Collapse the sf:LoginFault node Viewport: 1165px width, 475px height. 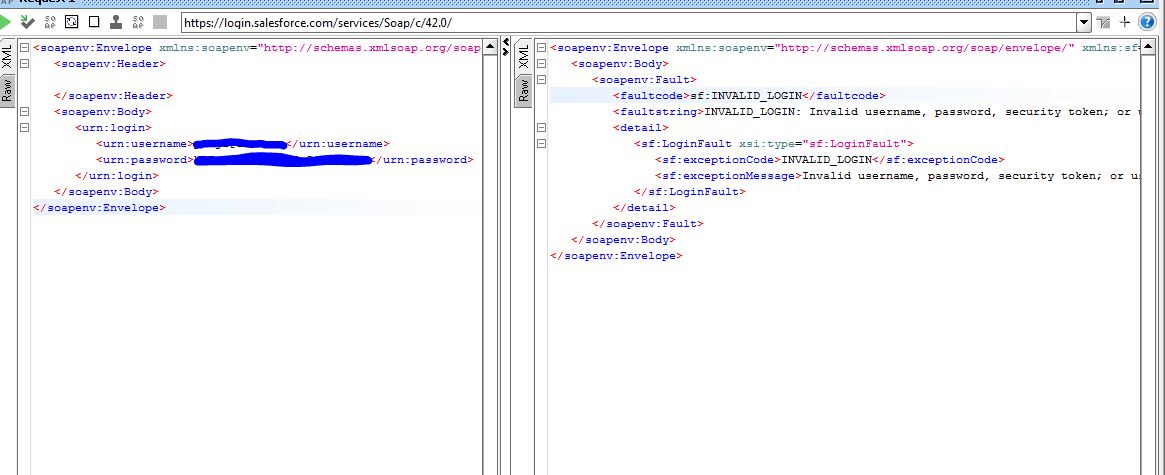pyautogui.click(x=541, y=144)
